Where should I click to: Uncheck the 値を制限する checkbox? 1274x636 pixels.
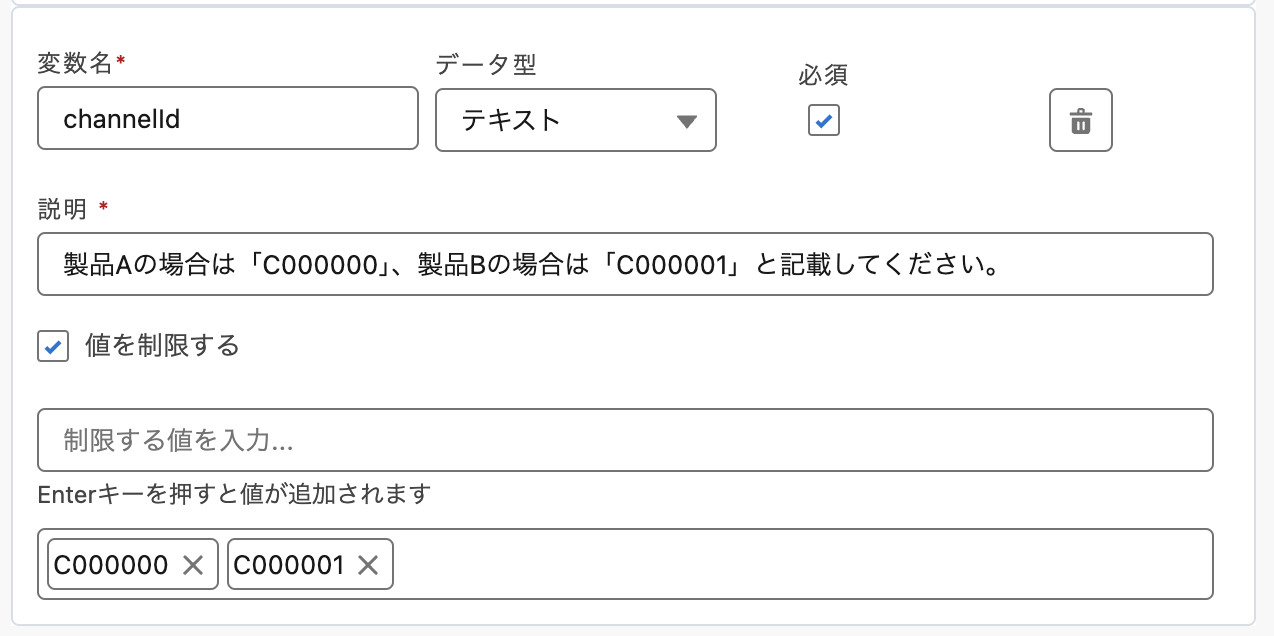coord(53,347)
